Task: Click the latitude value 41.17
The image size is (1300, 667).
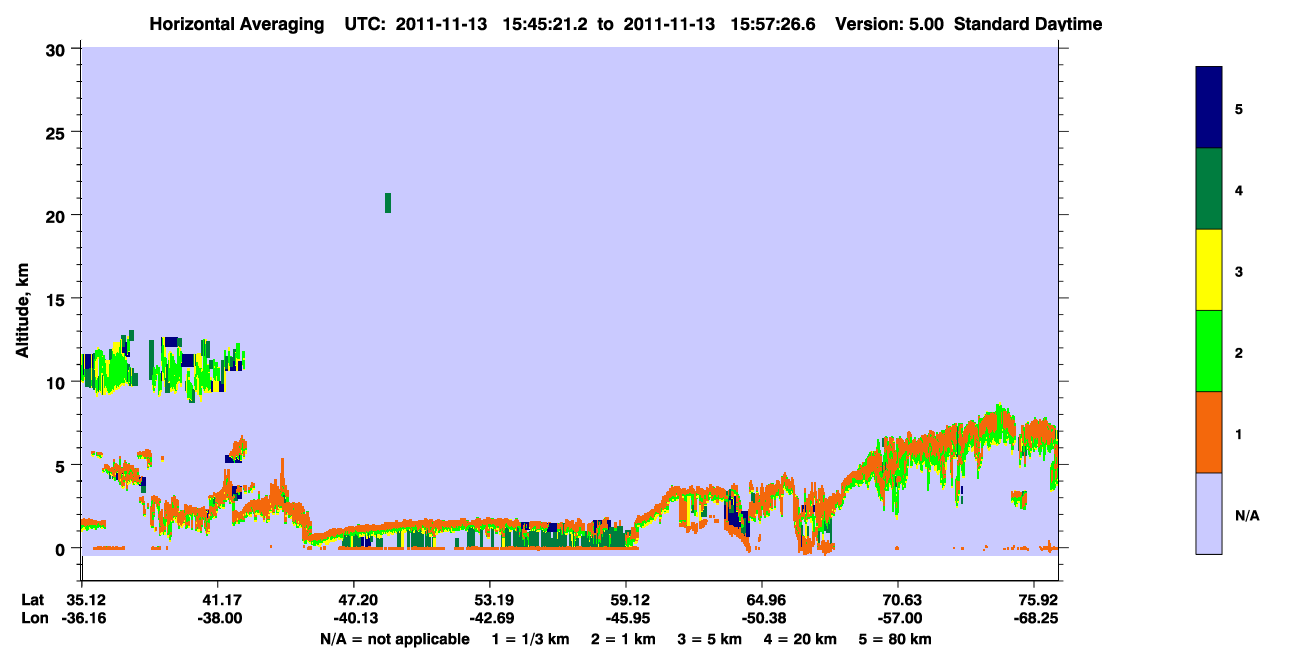Action: point(218,600)
